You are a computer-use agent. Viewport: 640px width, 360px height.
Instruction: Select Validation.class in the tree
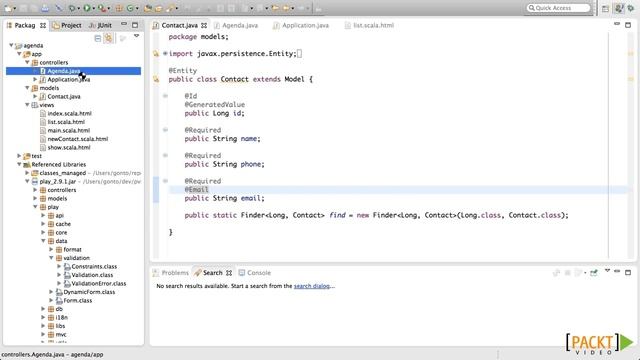92,275
